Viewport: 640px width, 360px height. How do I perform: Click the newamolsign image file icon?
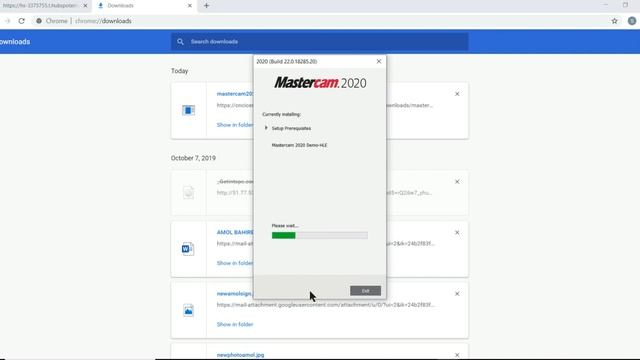tap(189, 310)
